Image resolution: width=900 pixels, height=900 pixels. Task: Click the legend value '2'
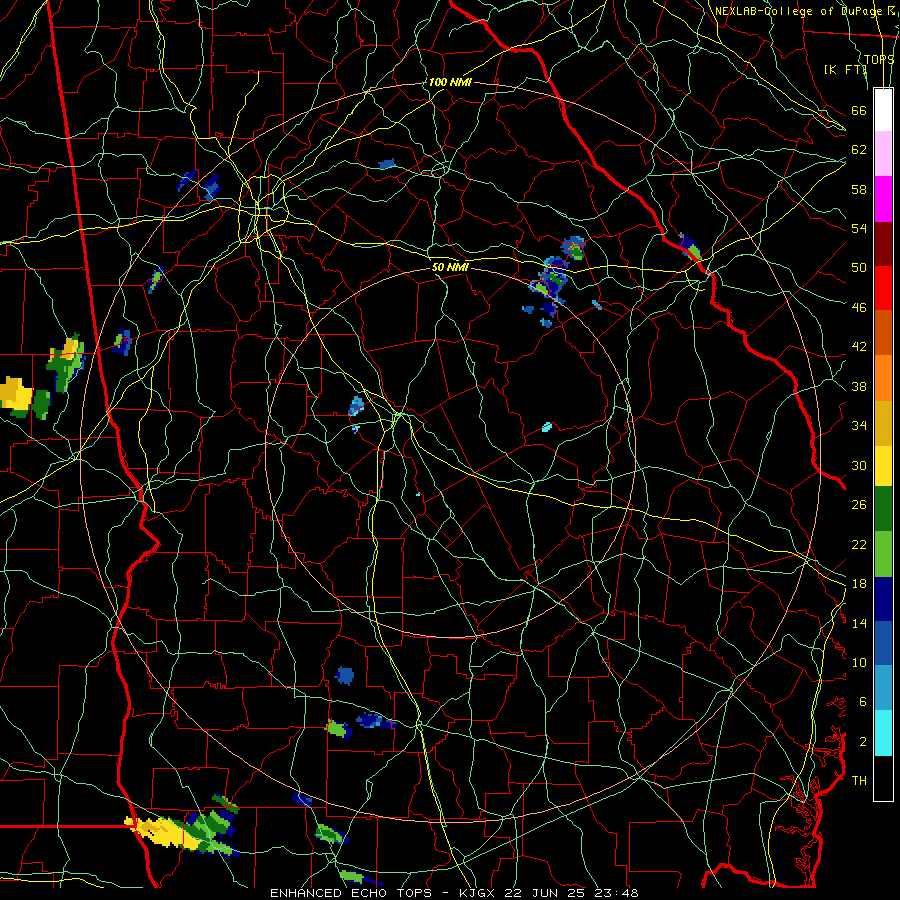[x=863, y=742]
